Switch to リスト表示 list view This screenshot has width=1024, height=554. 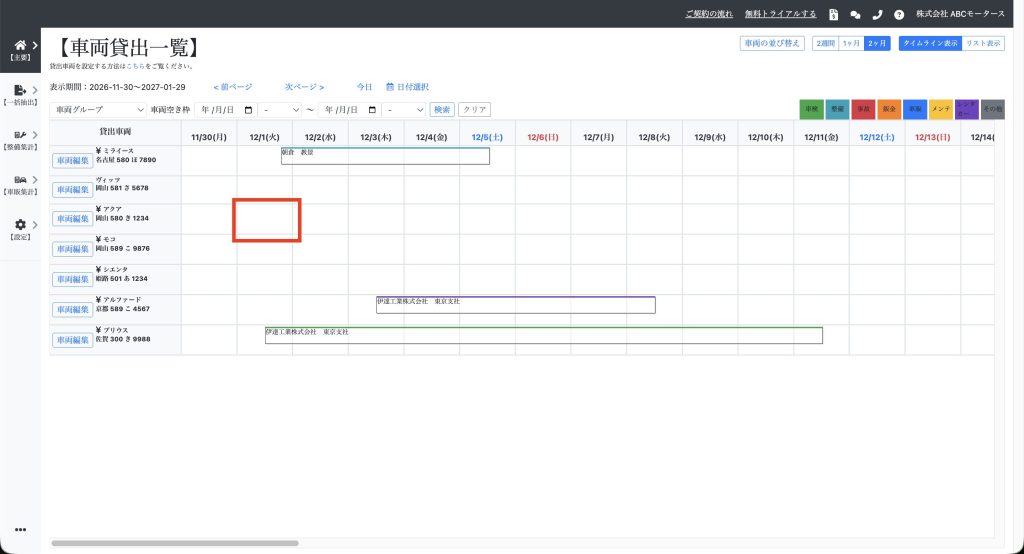tap(983, 43)
